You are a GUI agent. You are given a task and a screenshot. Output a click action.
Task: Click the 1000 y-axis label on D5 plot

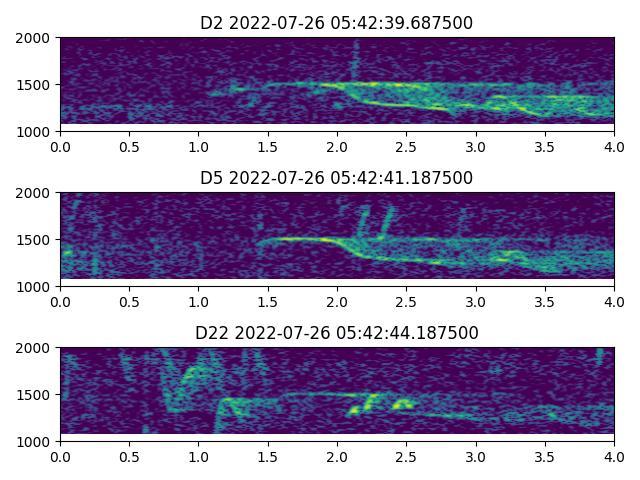coord(35,287)
